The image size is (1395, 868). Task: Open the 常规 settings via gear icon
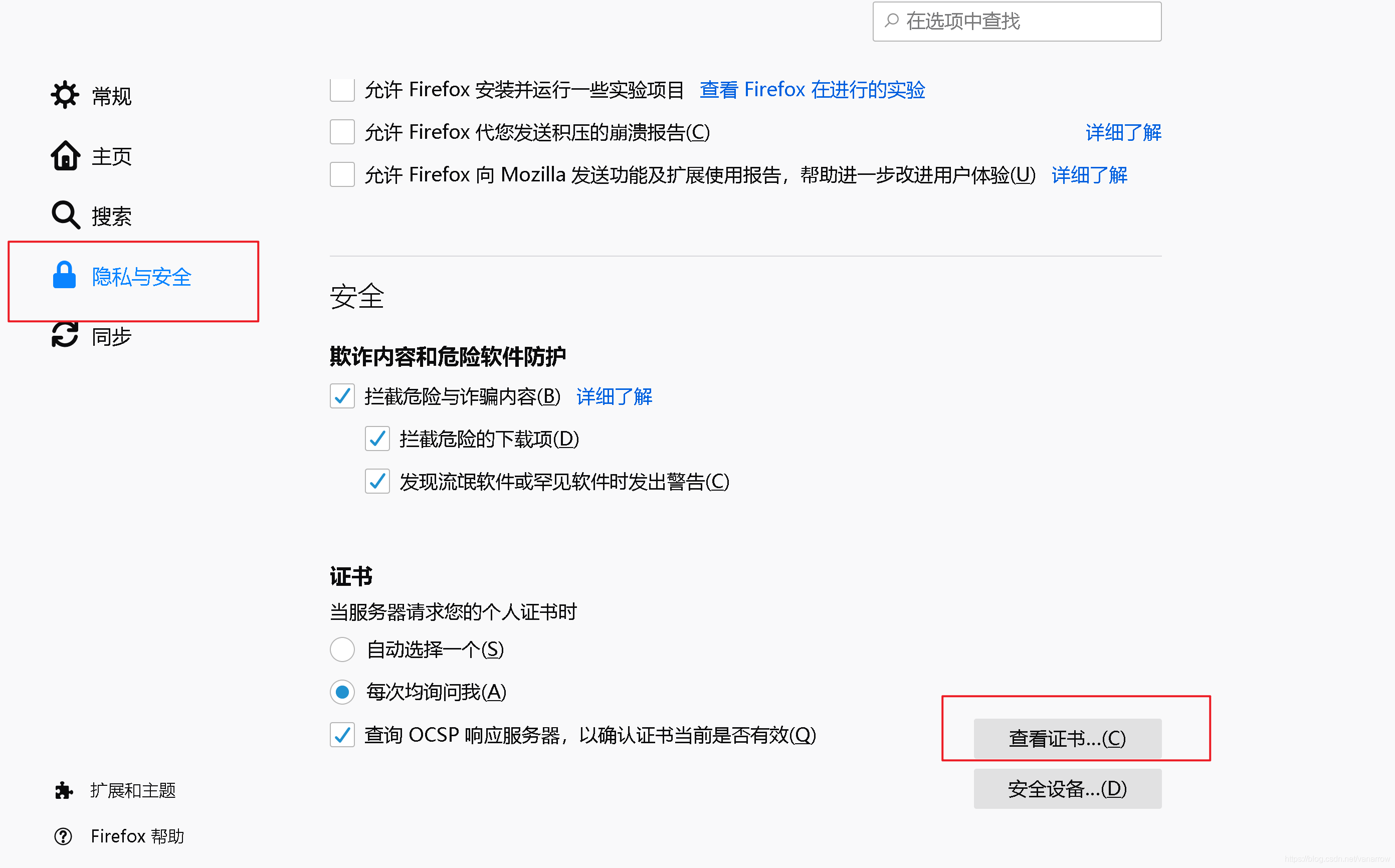click(x=65, y=95)
